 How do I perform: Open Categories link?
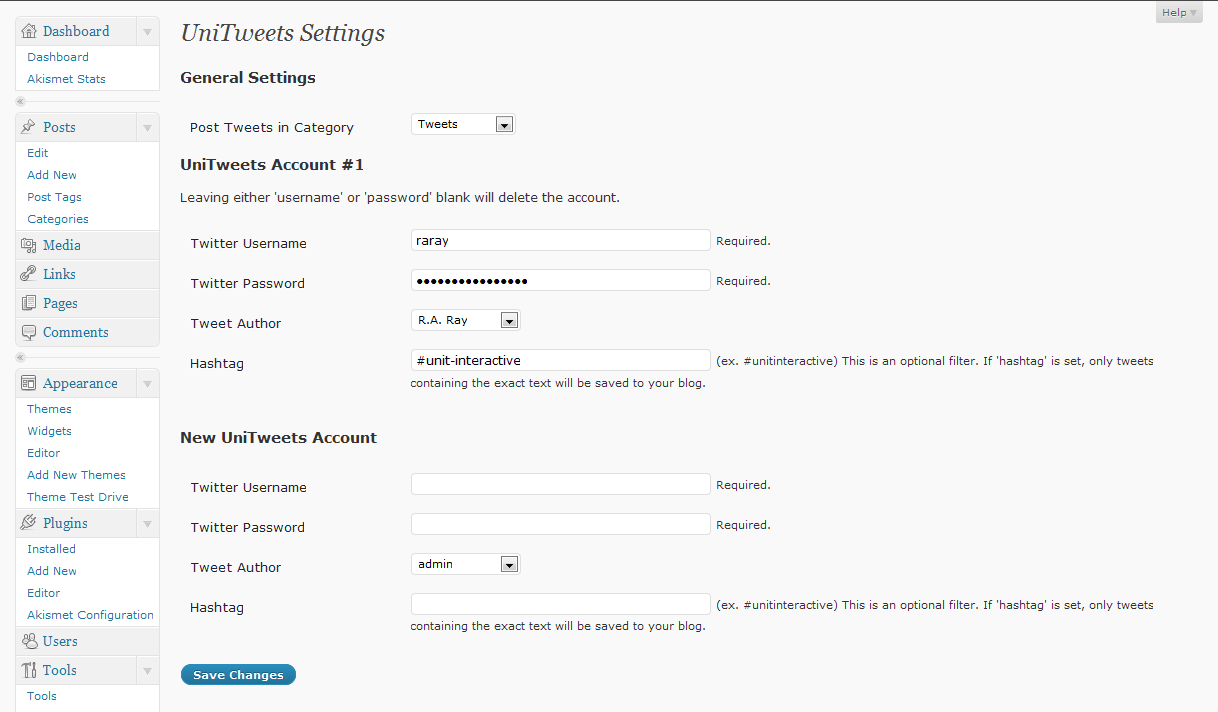tap(58, 219)
